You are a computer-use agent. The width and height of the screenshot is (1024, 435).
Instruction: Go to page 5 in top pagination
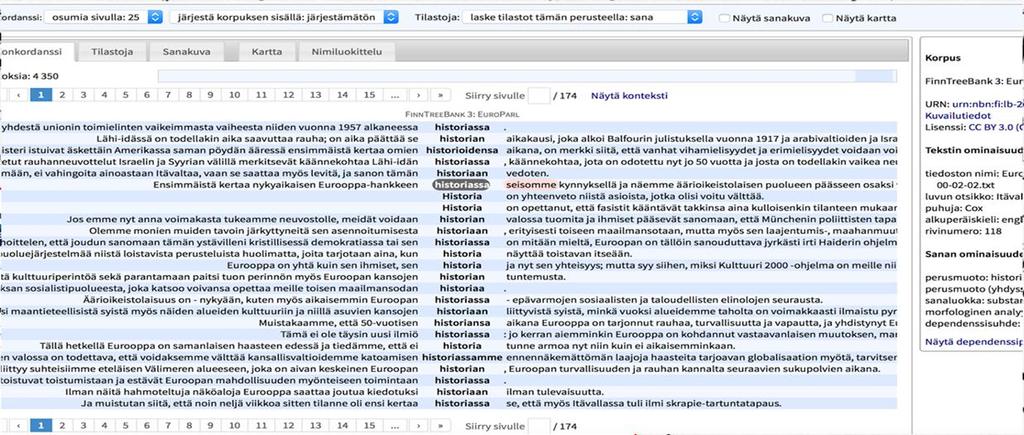[125, 95]
